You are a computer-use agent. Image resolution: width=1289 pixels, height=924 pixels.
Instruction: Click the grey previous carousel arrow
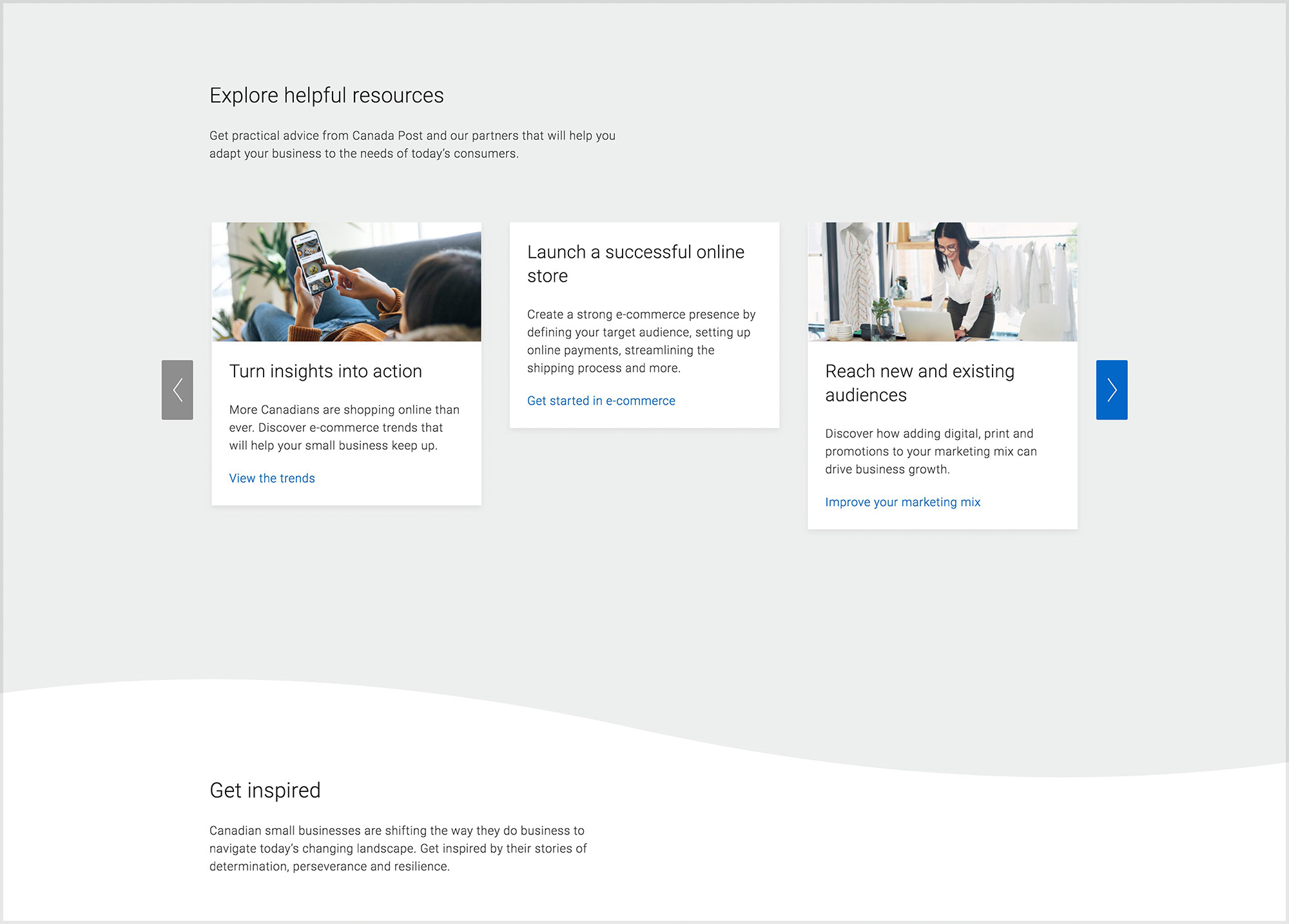click(177, 390)
